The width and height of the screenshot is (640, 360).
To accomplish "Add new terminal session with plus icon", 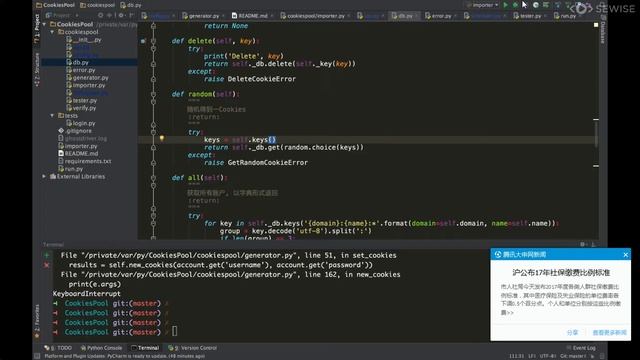I will pyautogui.click(x=47, y=256).
